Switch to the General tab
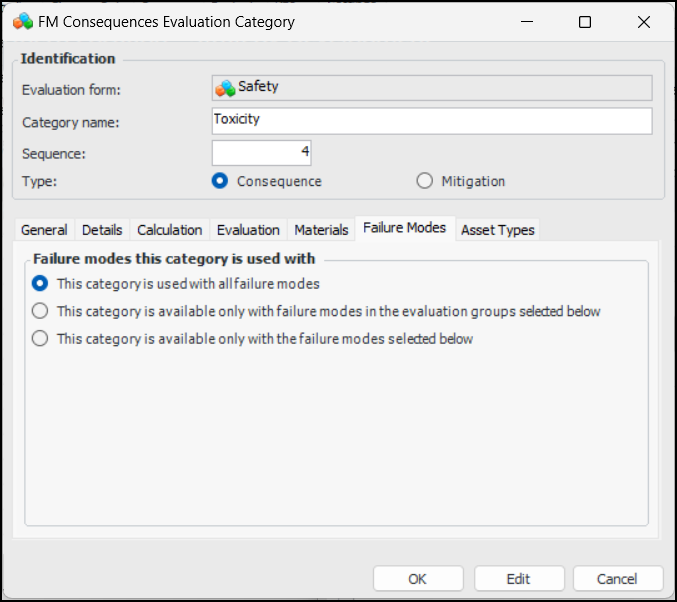Viewport: 677px width, 602px height. tap(44, 230)
